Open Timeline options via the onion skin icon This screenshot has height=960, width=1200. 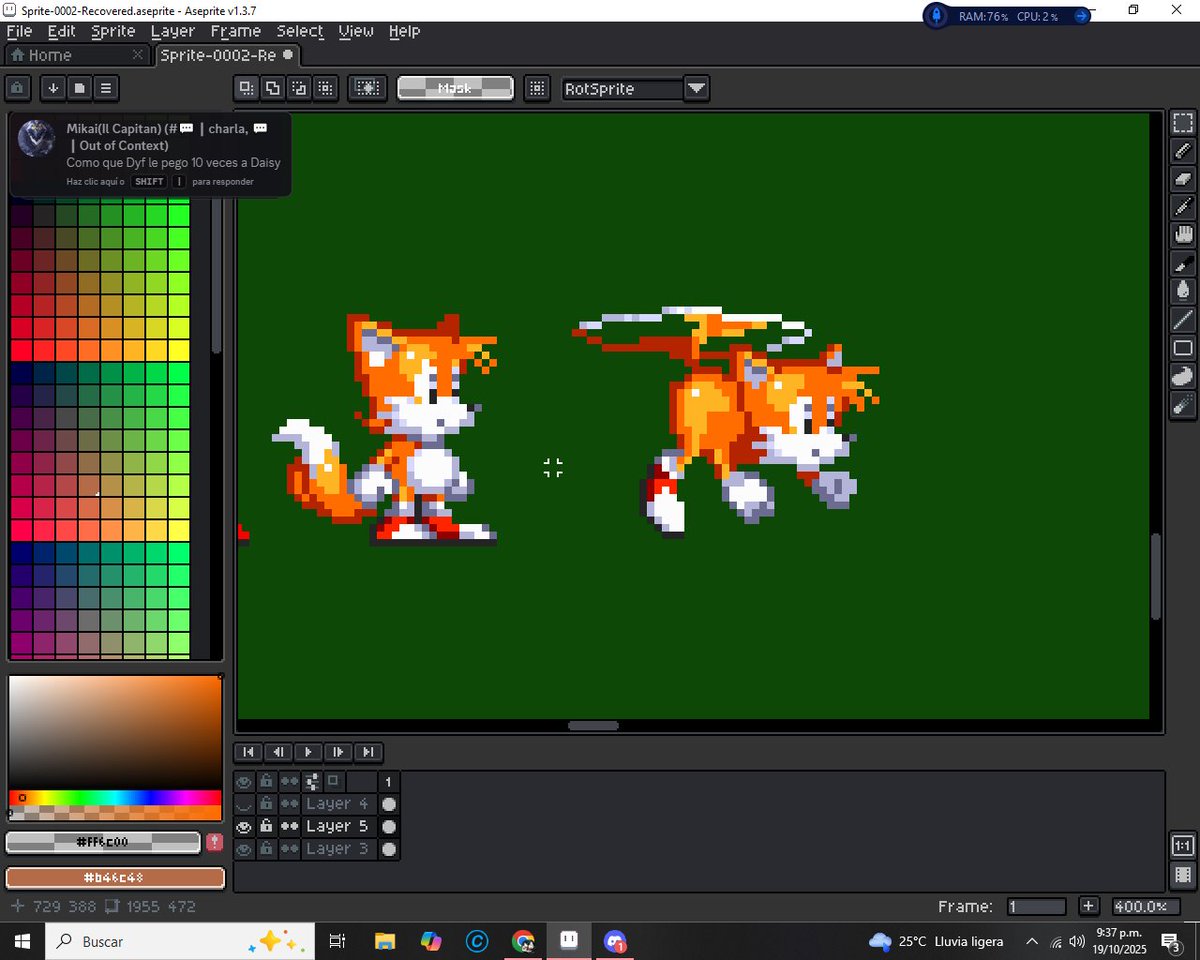click(x=289, y=781)
